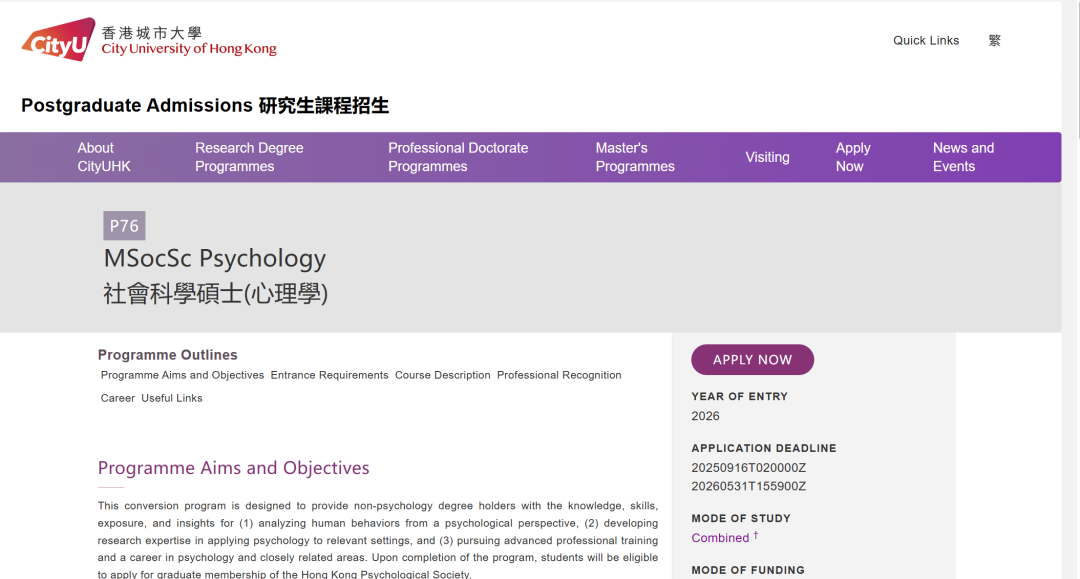Open Useful Links anchor
This screenshot has width=1080, height=579.
(171, 398)
